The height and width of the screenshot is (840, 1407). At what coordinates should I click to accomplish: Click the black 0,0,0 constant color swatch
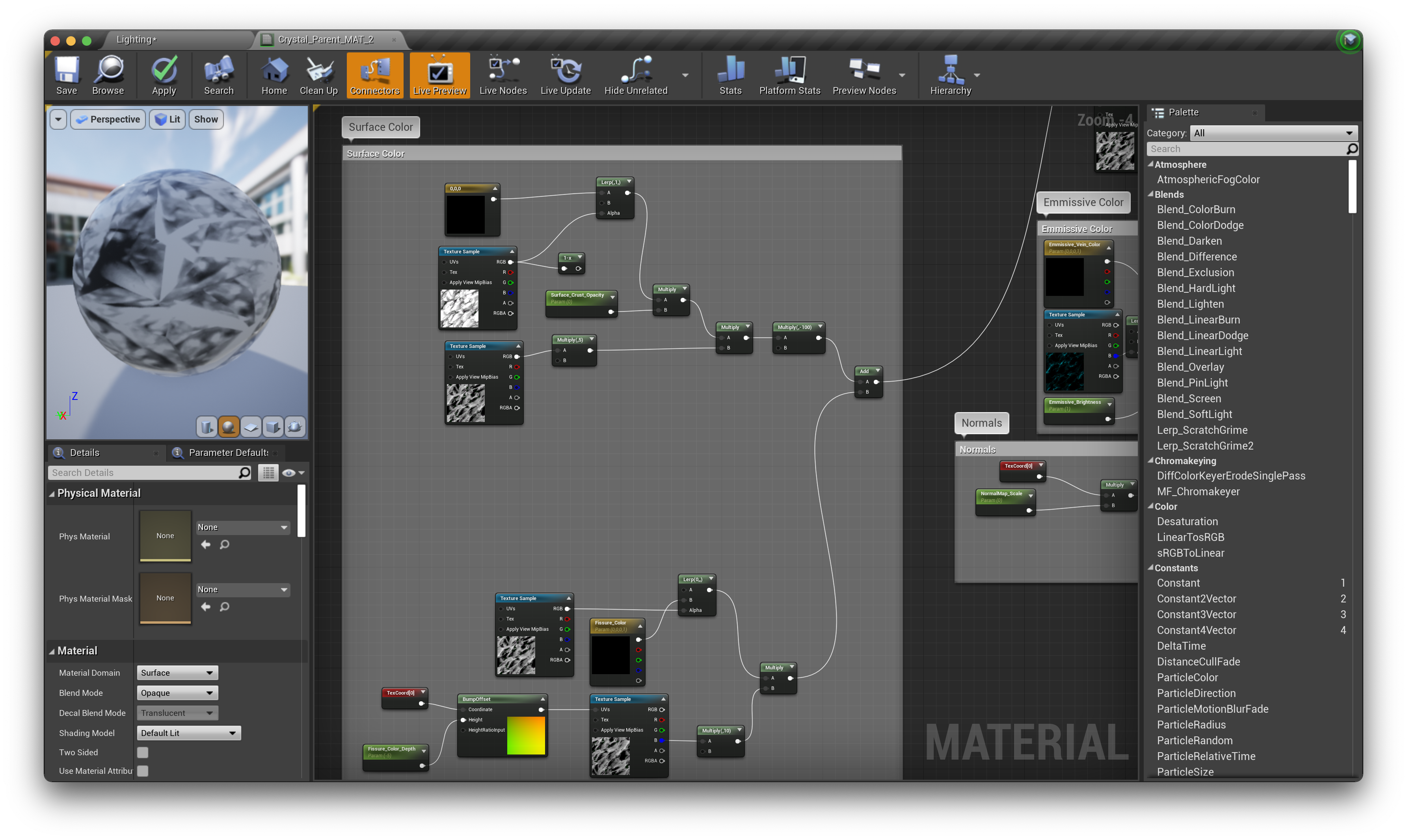pos(465,214)
